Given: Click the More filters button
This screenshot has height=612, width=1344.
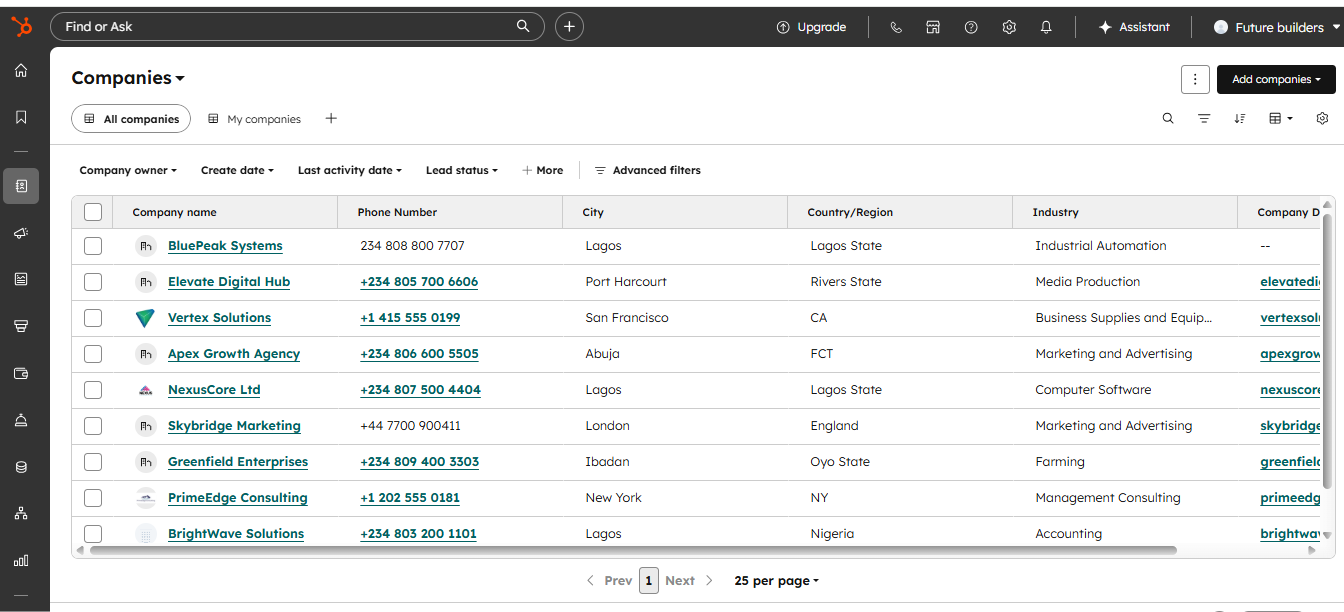Looking at the screenshot, I should pos(542,170).
